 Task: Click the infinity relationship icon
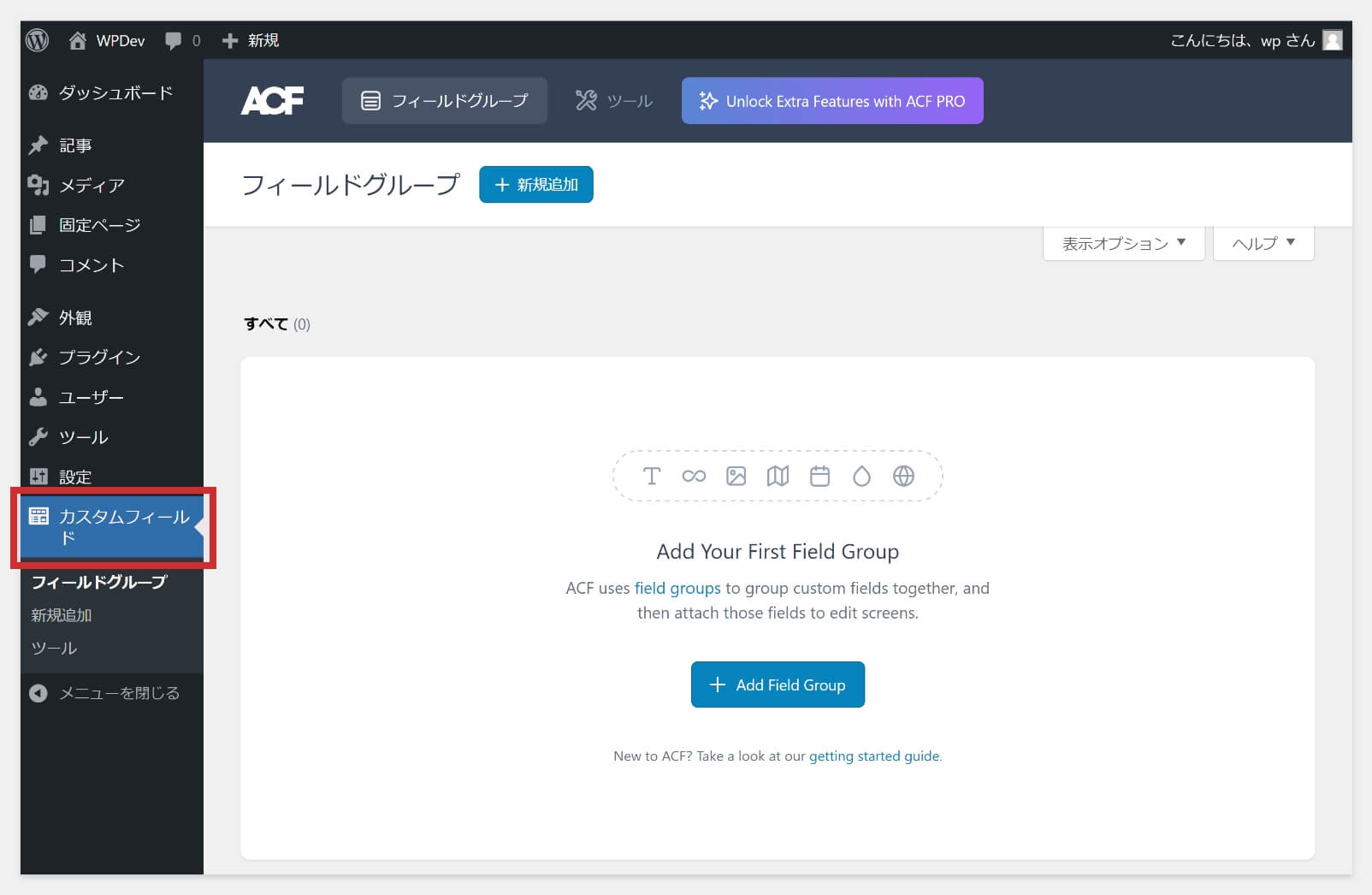coord(694,476)
